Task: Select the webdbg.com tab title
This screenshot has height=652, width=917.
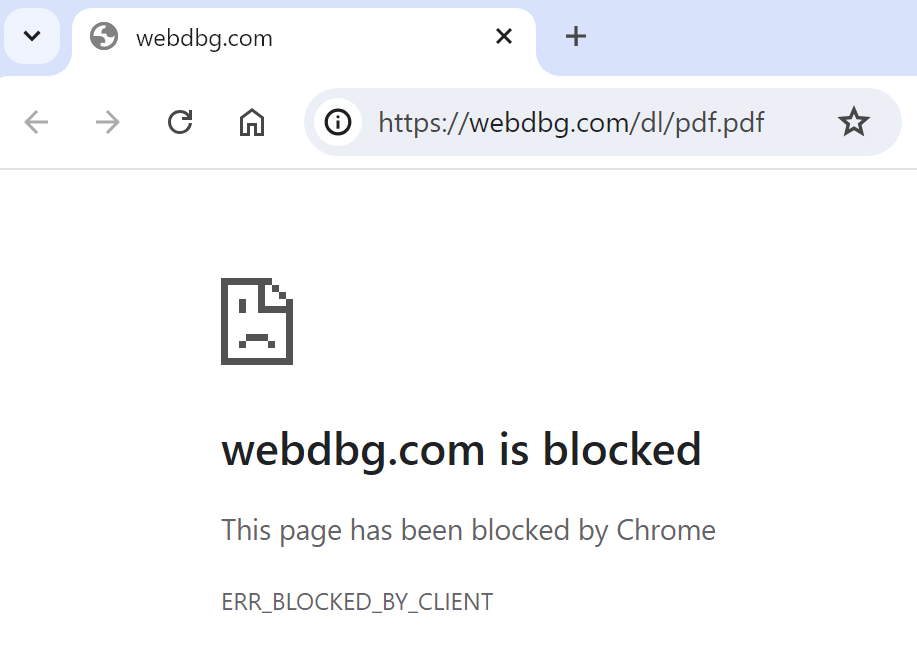Action: click(204, 38)
